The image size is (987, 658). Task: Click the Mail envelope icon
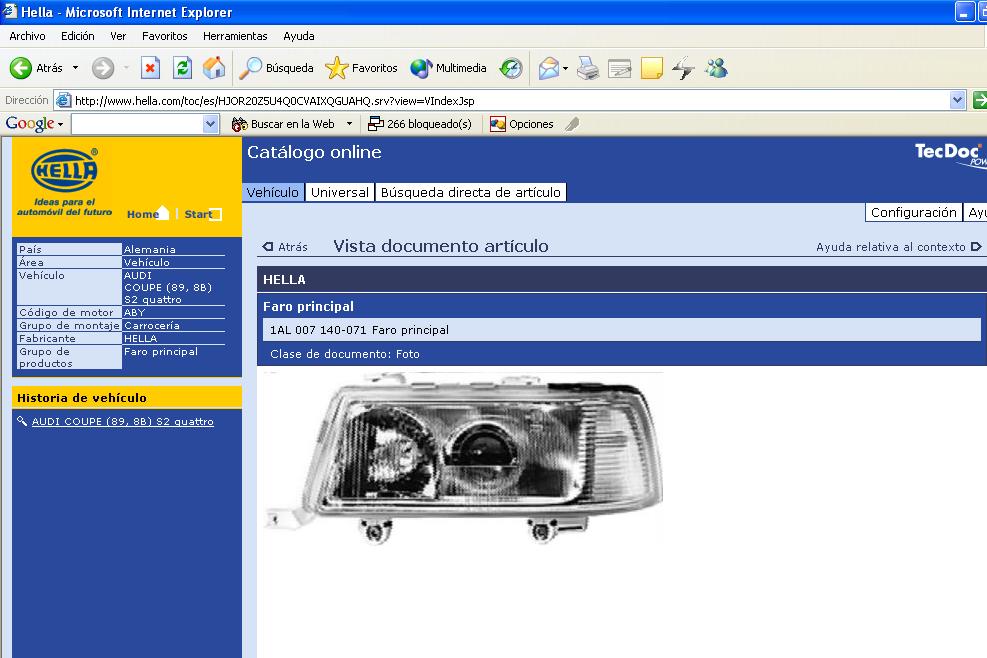coord(549,68)
